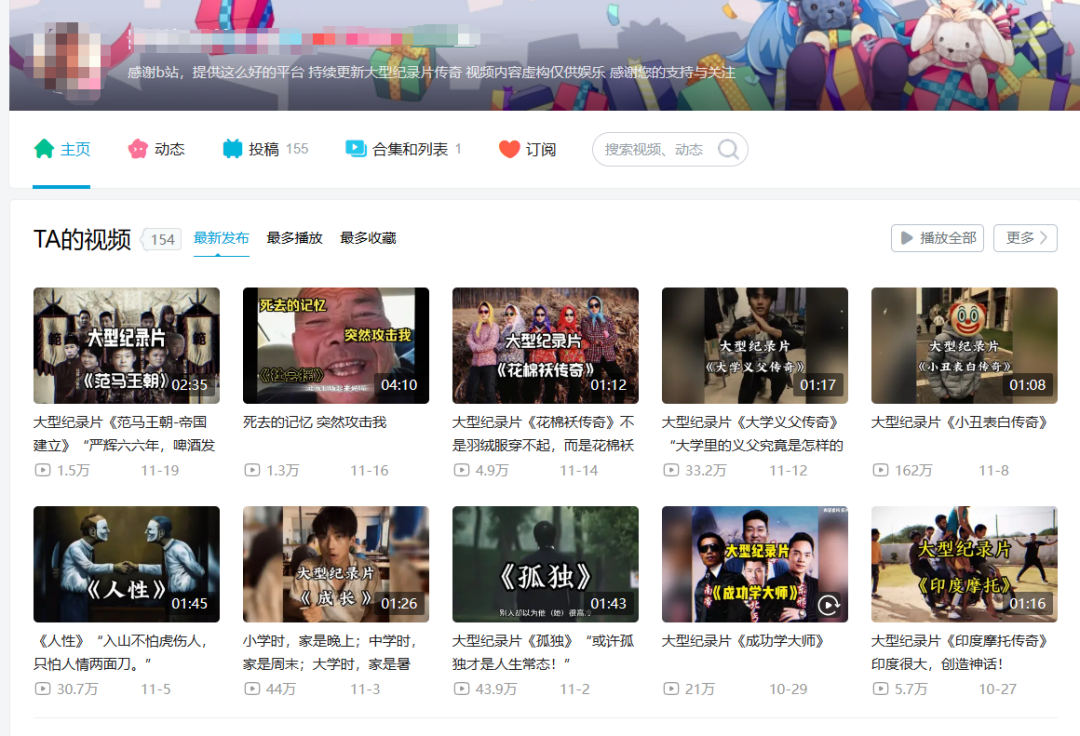Image resolution: width=1080 pixels, height=736 pixels.
Task: Click the red heart 订阅 icon
Action: coord(509,149)
